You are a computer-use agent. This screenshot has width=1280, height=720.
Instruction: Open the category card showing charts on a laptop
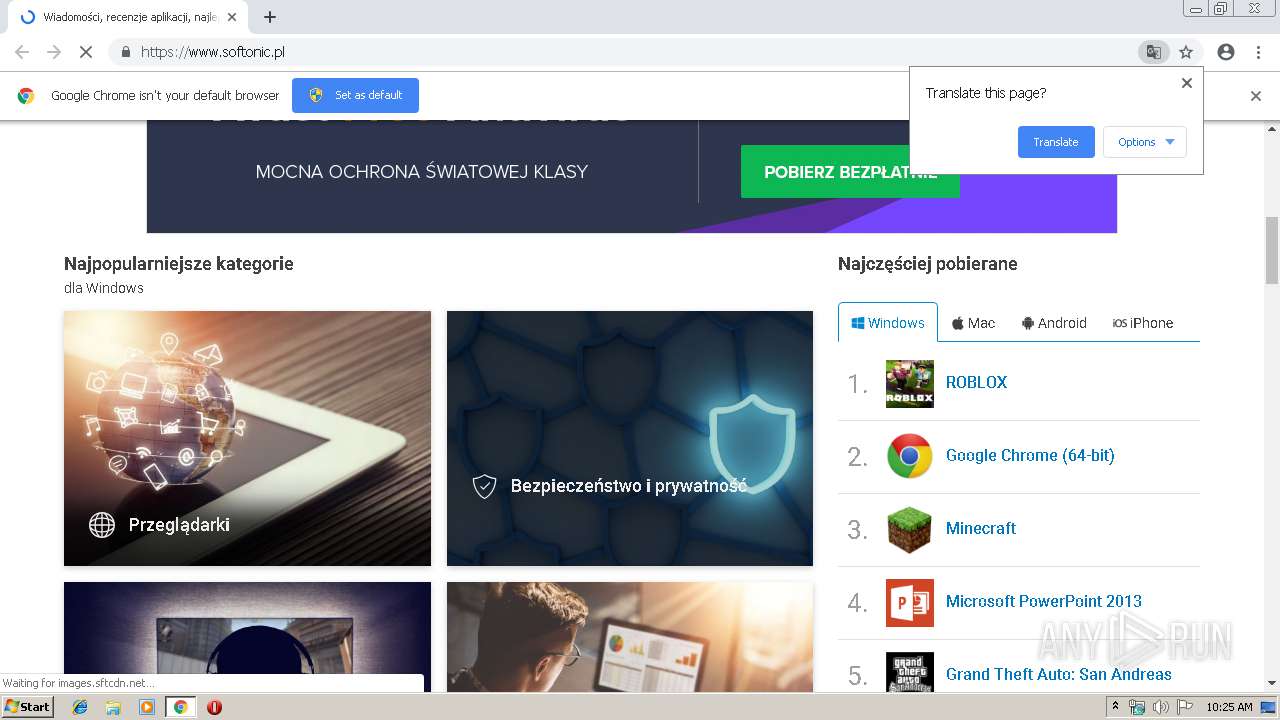(x=630, y=636)
